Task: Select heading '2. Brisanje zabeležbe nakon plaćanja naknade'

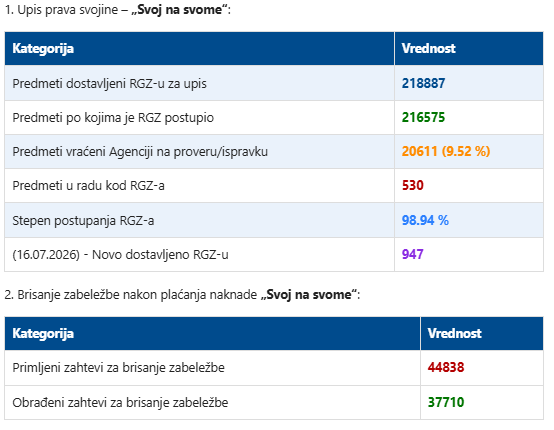Action: click(131, 294)
